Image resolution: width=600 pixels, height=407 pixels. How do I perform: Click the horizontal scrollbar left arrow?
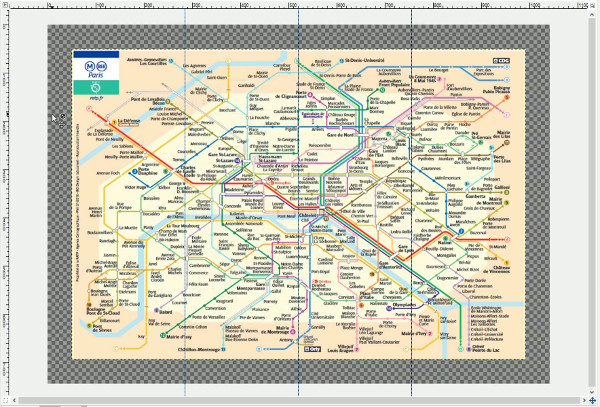coord(14,400)
